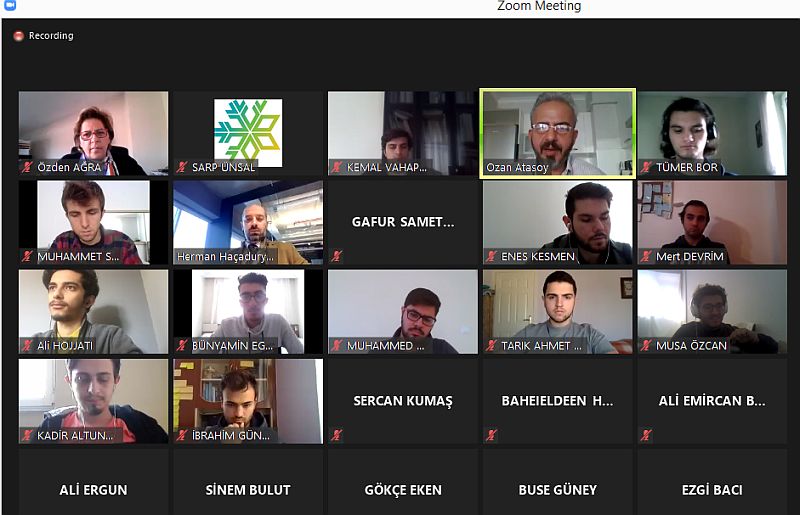Click muted mic icon under GAFUR SAMET tile
The width and height of the screenshot is (800, 515).
(336, 256)
